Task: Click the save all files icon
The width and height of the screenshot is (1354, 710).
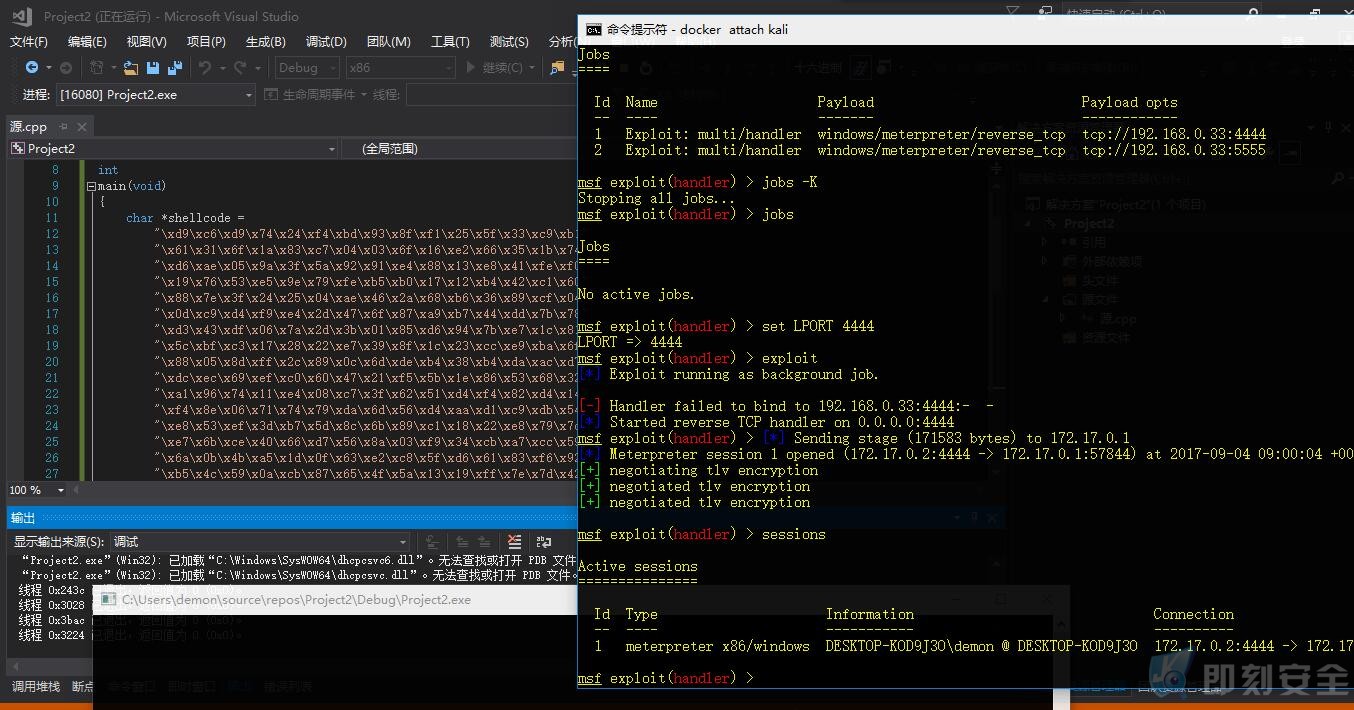Action: click(175, 67)
